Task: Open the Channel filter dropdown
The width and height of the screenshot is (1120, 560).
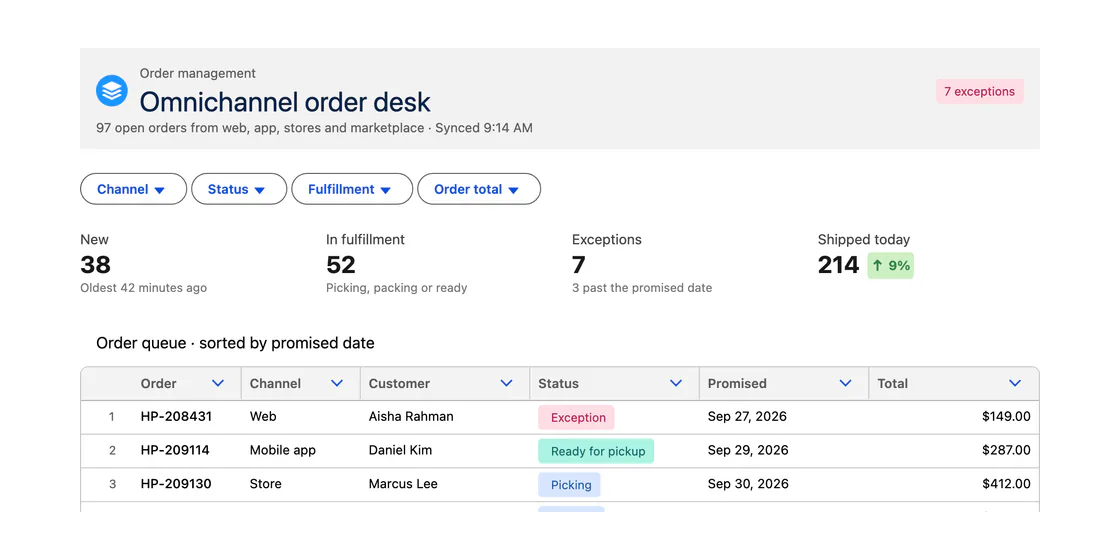Action: 133,189
